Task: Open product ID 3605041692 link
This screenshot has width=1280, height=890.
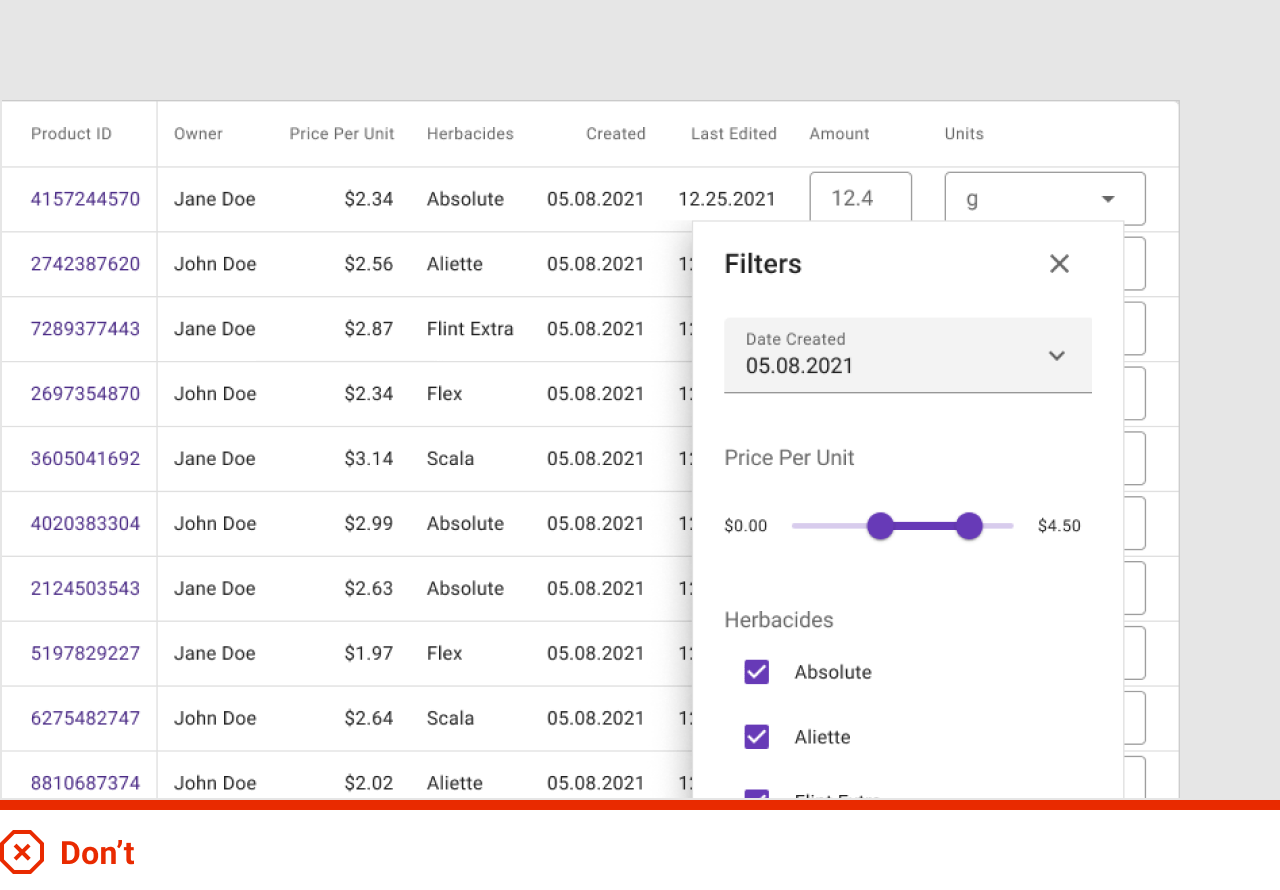Action: (85, 459)
